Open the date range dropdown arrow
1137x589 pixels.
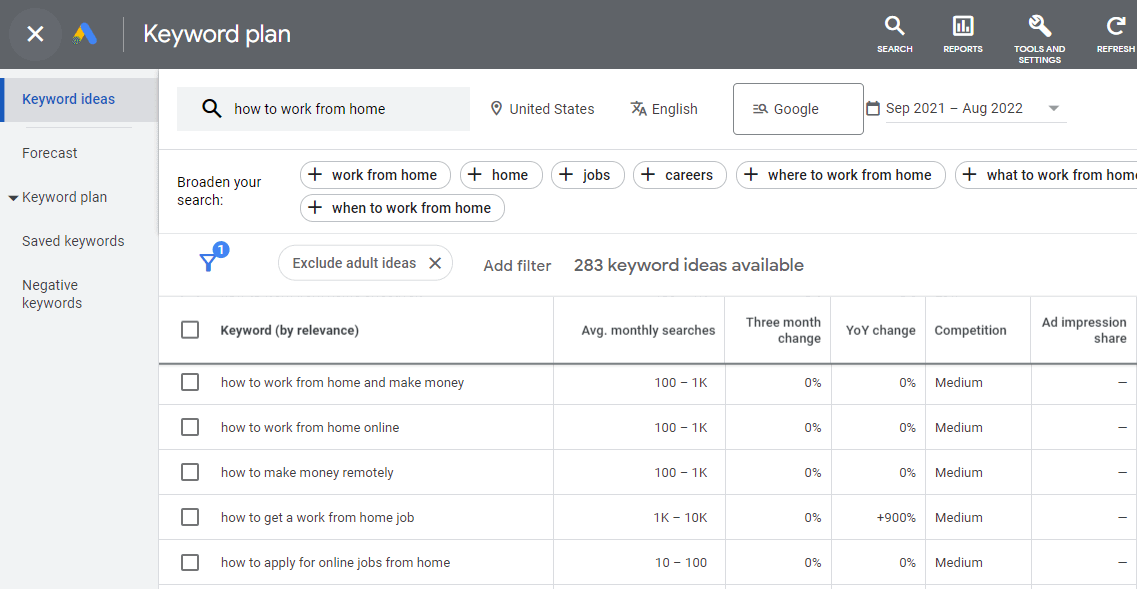(1054, 109)
